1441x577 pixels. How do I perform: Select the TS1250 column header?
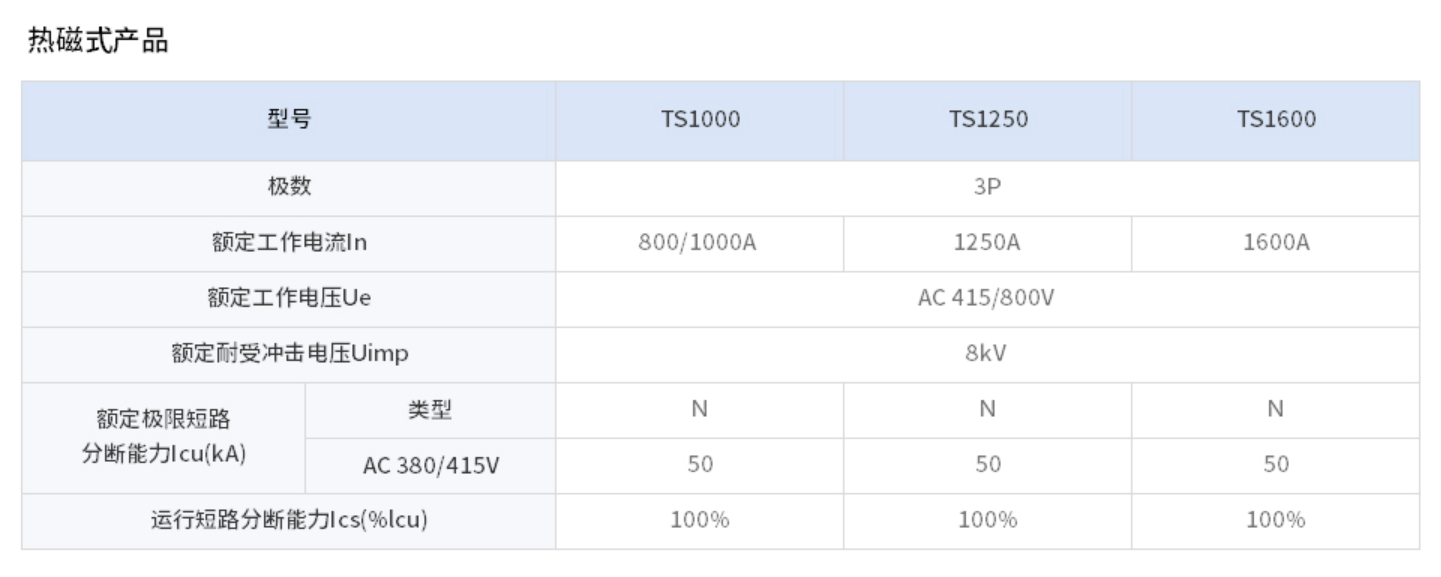click(987, 120)
